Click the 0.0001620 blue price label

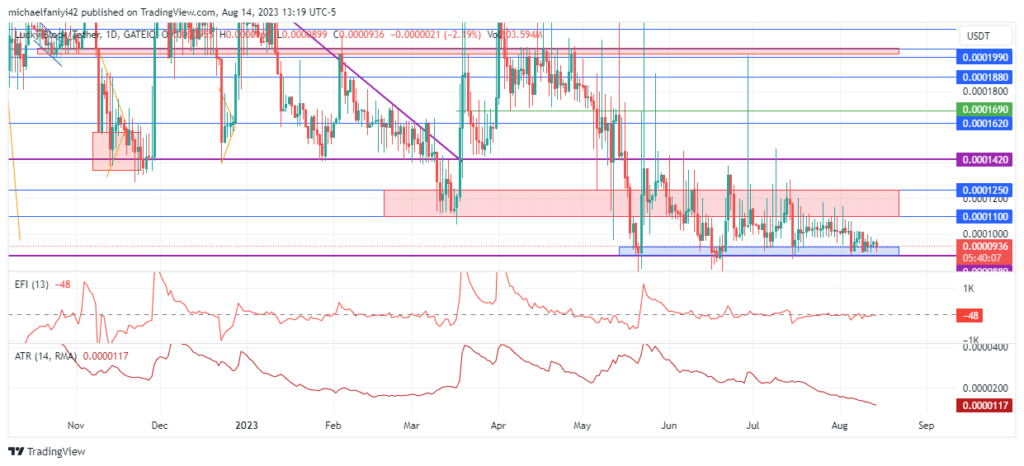pos(985,123)
